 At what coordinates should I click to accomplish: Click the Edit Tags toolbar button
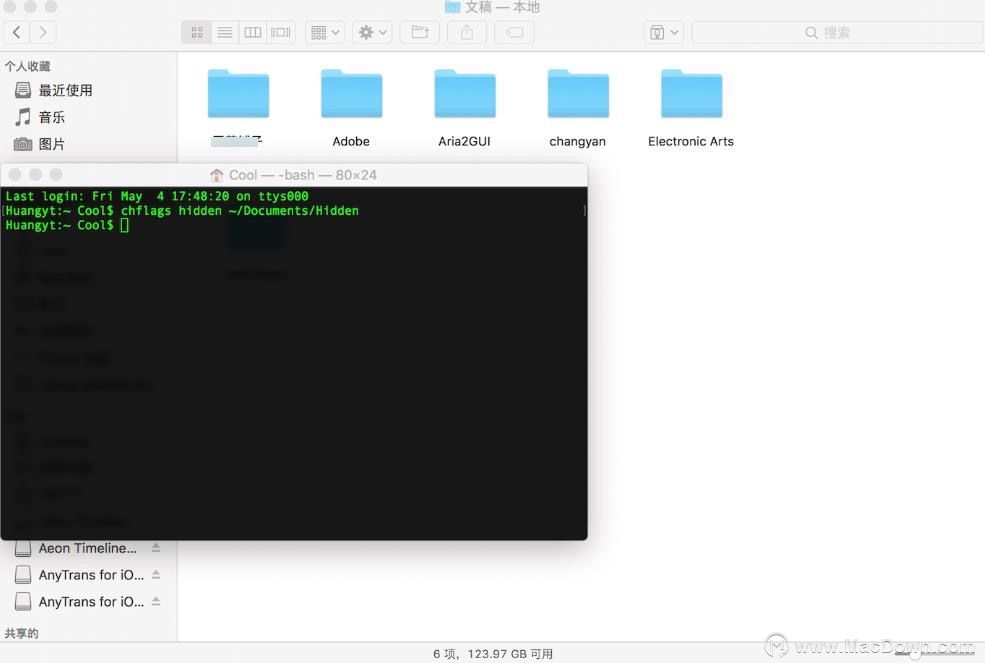(x=514, y=32)
